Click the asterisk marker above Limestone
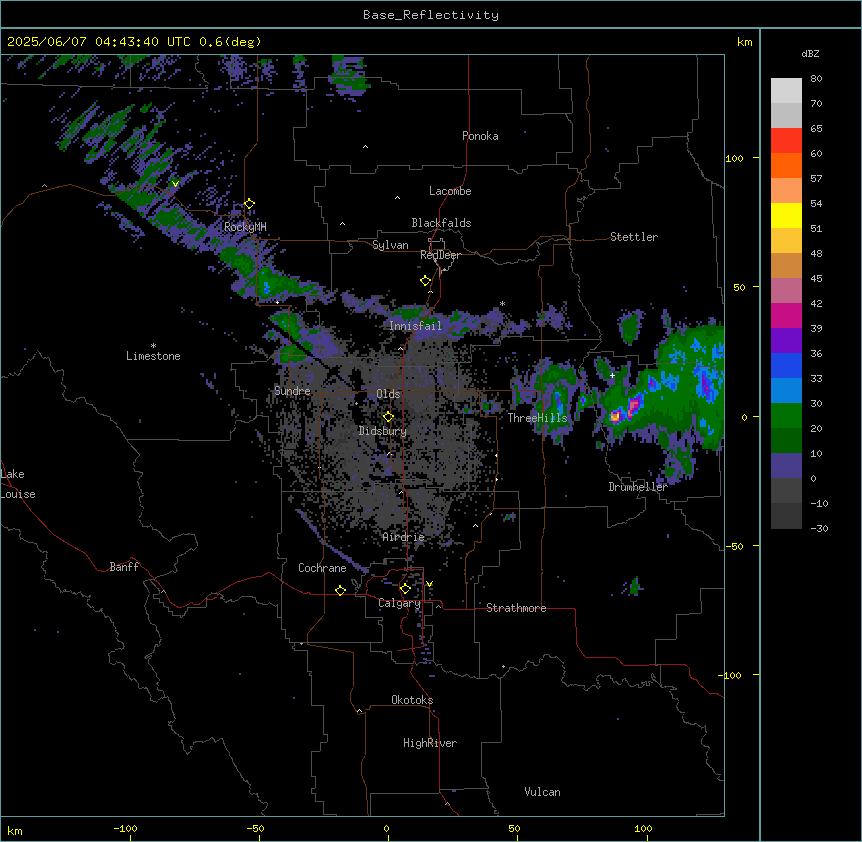The height and width of the screenshot is (842, 862). click(153, 346)
